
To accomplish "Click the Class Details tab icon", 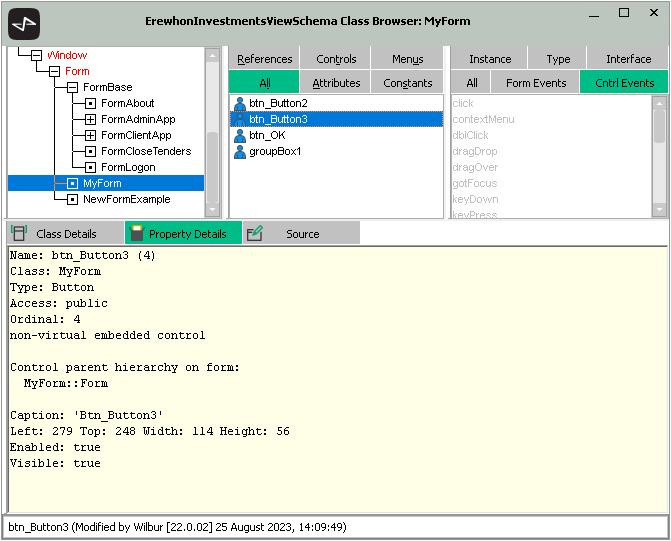I will (19, 233).
